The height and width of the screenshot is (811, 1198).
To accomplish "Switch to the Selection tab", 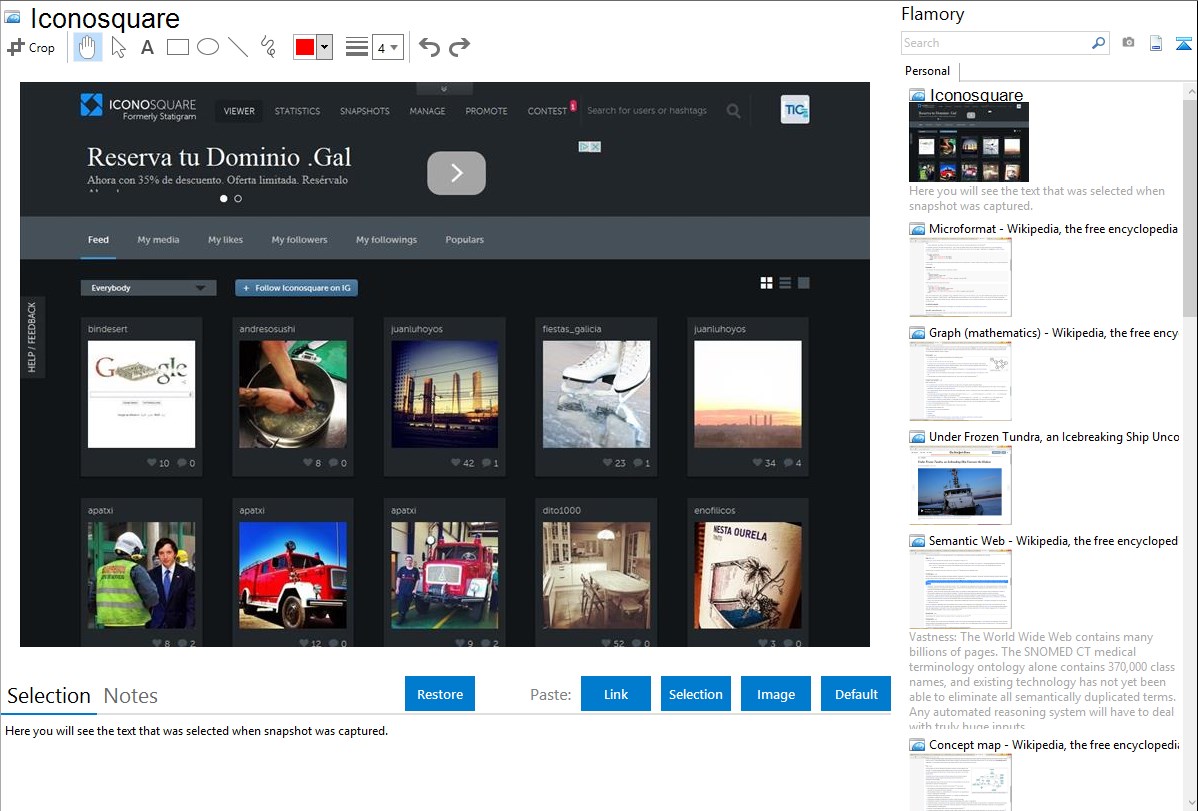I will [49, 696].
